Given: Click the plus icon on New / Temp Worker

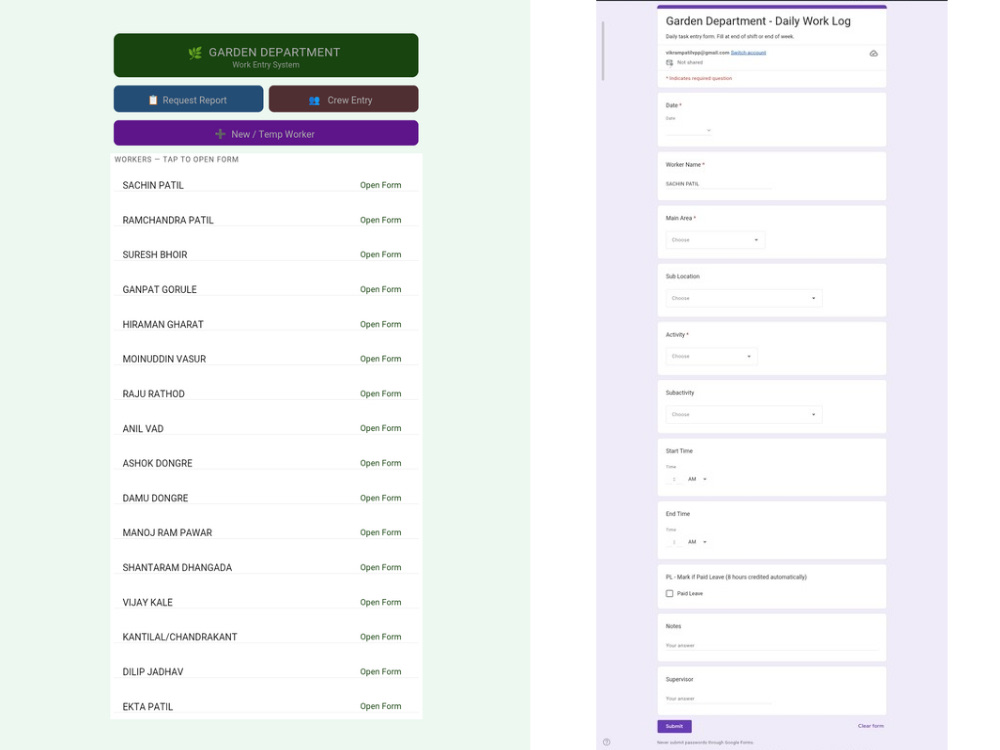Looking at the screenshot, I should click(220, 134).
